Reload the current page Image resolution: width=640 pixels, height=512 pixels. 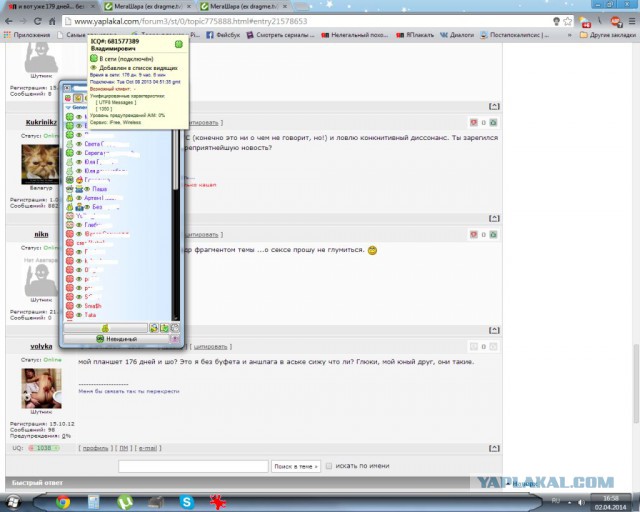pyautogui.click(x=38, y=21)
